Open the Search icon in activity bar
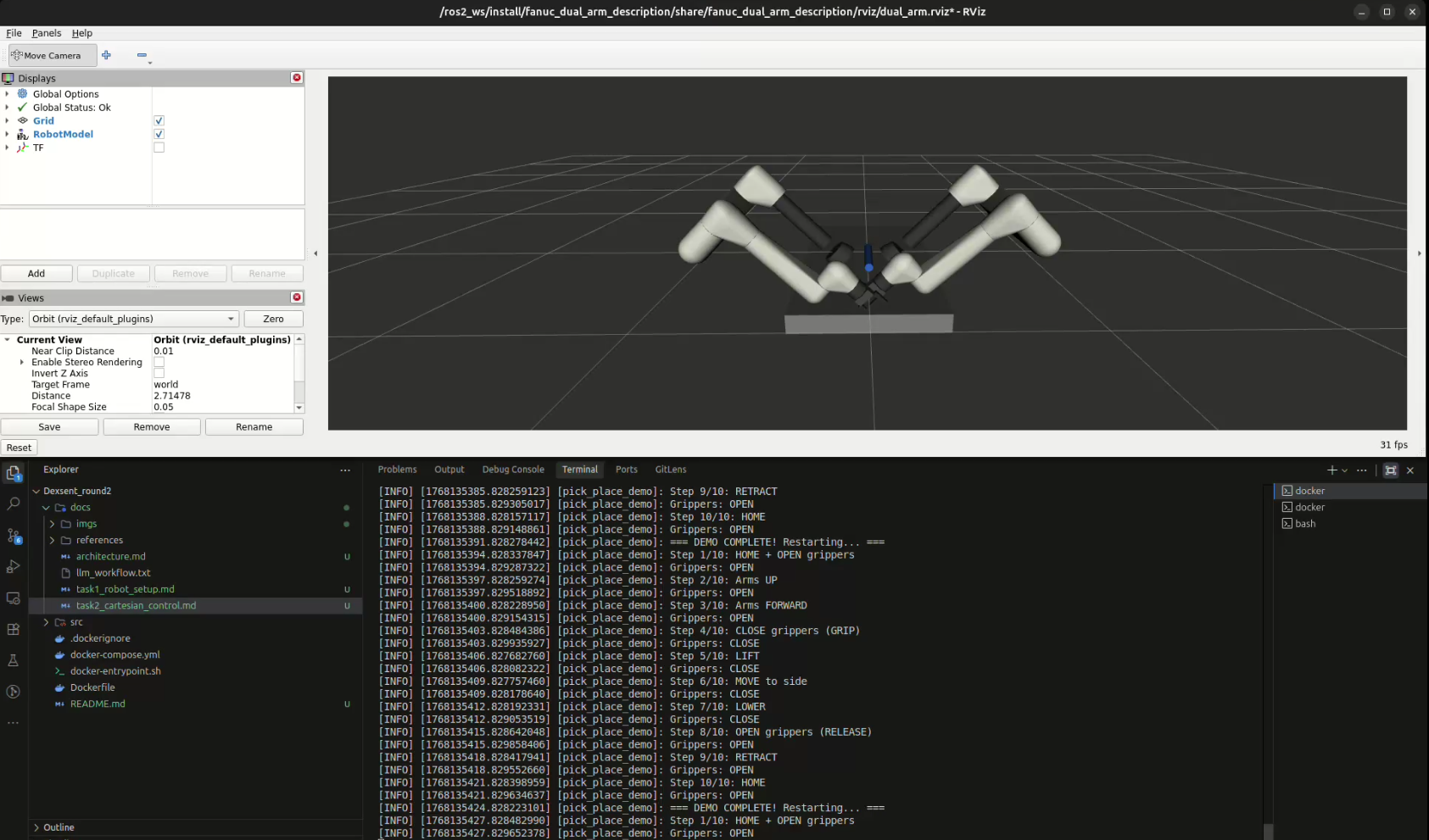Image resolution: width=1429 pixels, height=840 pixels. [x=14, y=504]
